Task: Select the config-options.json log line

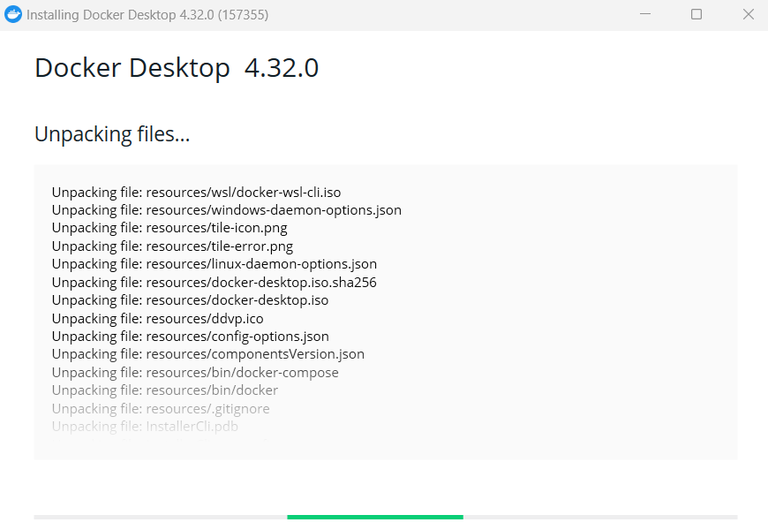Action: (191, 337)
